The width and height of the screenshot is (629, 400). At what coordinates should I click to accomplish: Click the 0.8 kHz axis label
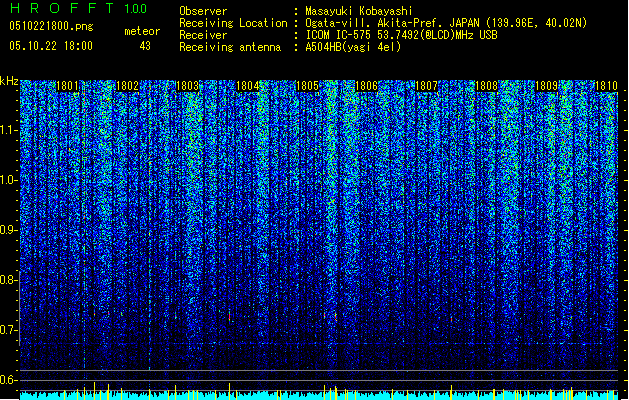[9, 280]
